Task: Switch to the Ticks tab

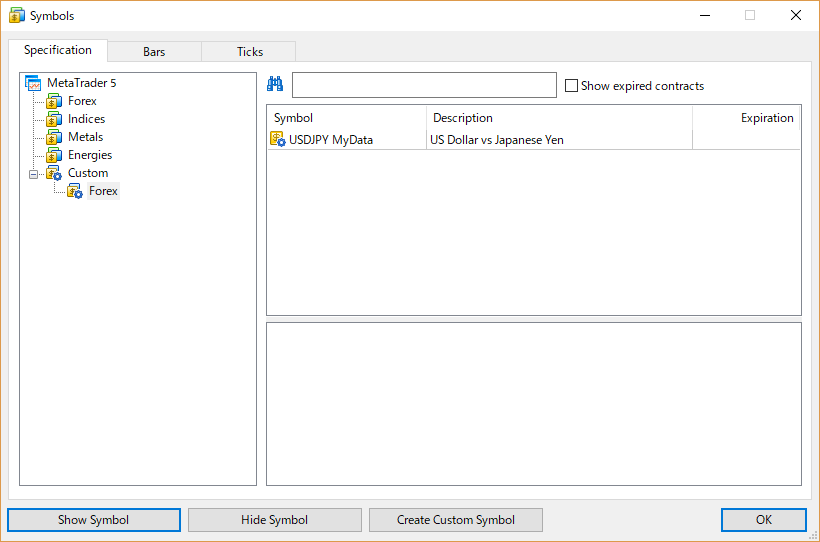Action: pyautogui.click(x=249, y=52)
